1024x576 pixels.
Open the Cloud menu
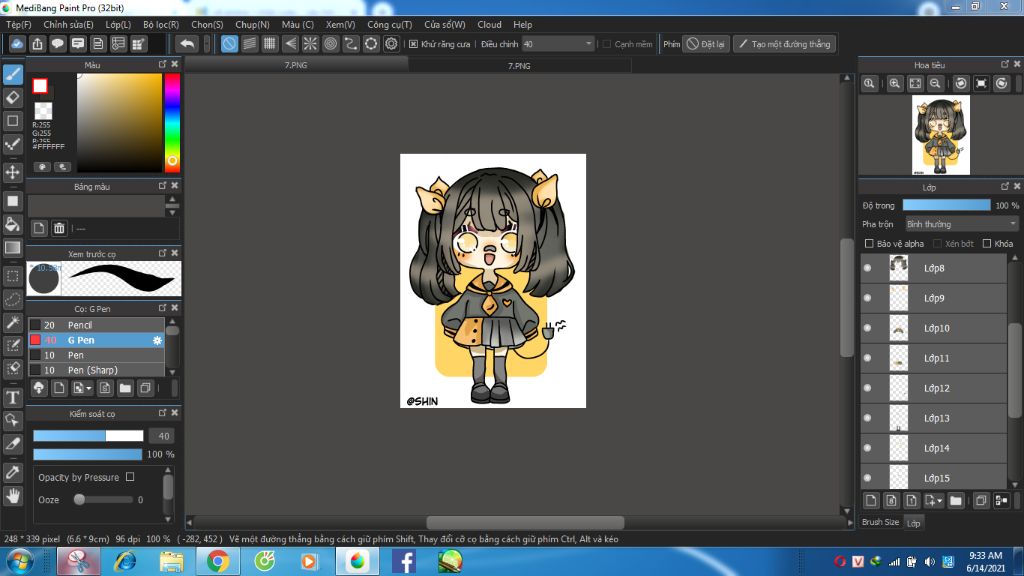click(x=489, y=24)
